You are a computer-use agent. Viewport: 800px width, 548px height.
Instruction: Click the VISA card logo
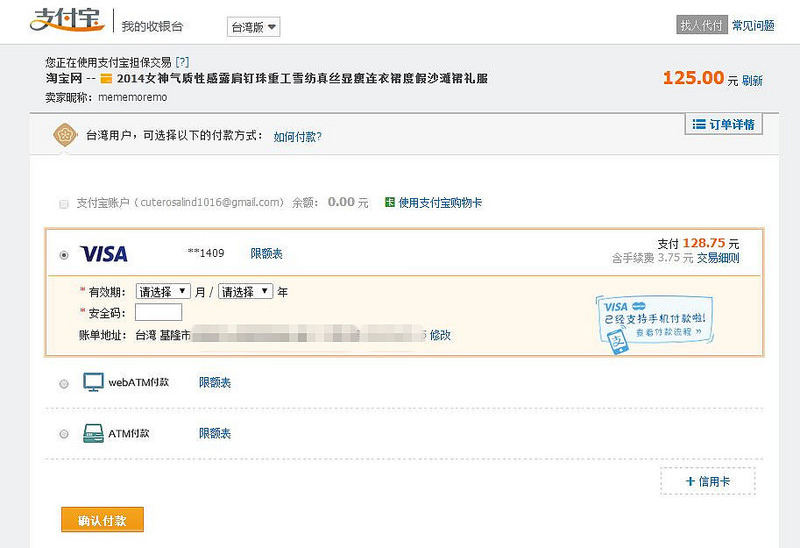(104, 254)
